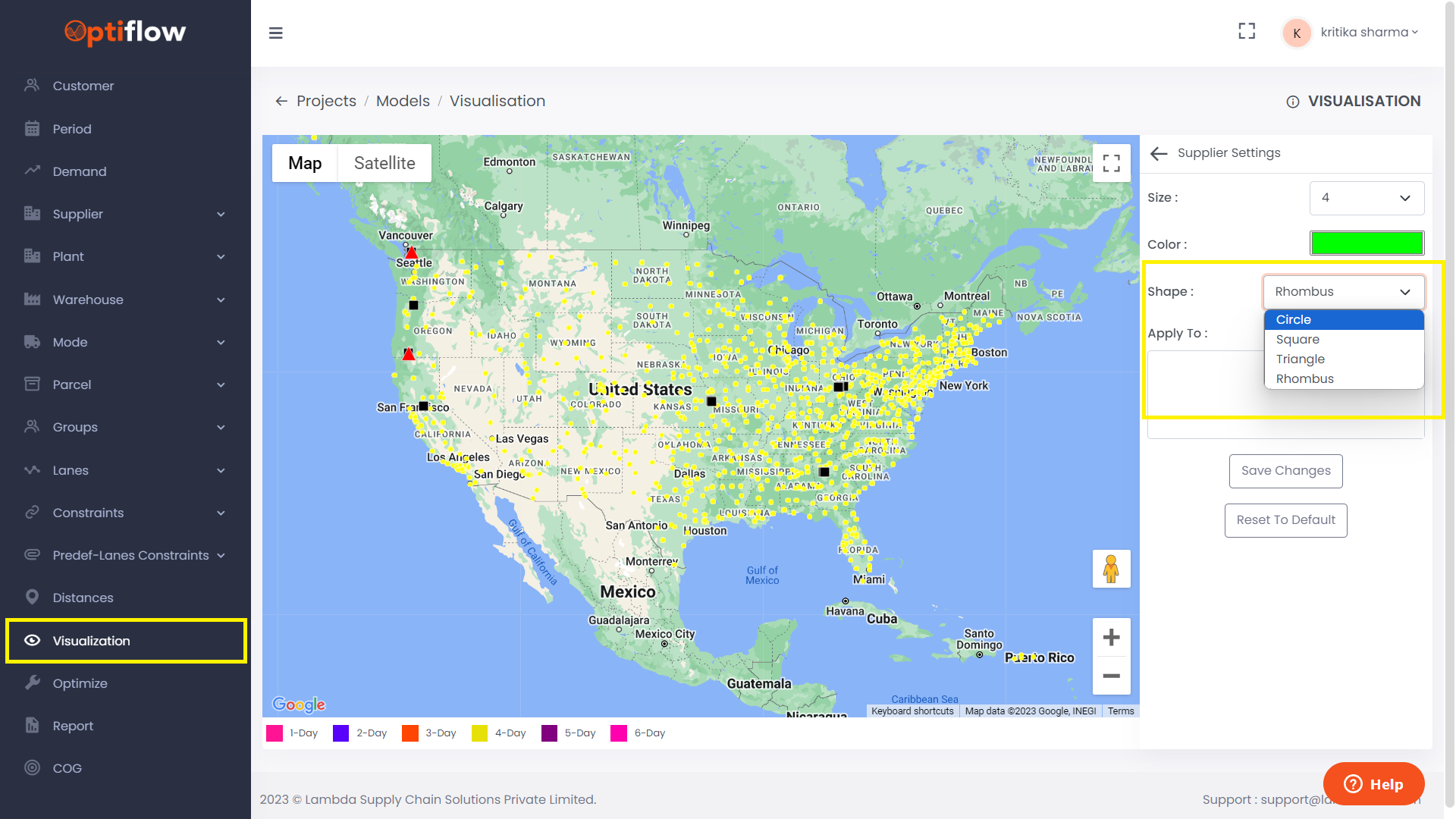Viewport: 1456px width, 819px height.
Task: Toggle browser fullscreen icon in header
Action: point(1247,31)
